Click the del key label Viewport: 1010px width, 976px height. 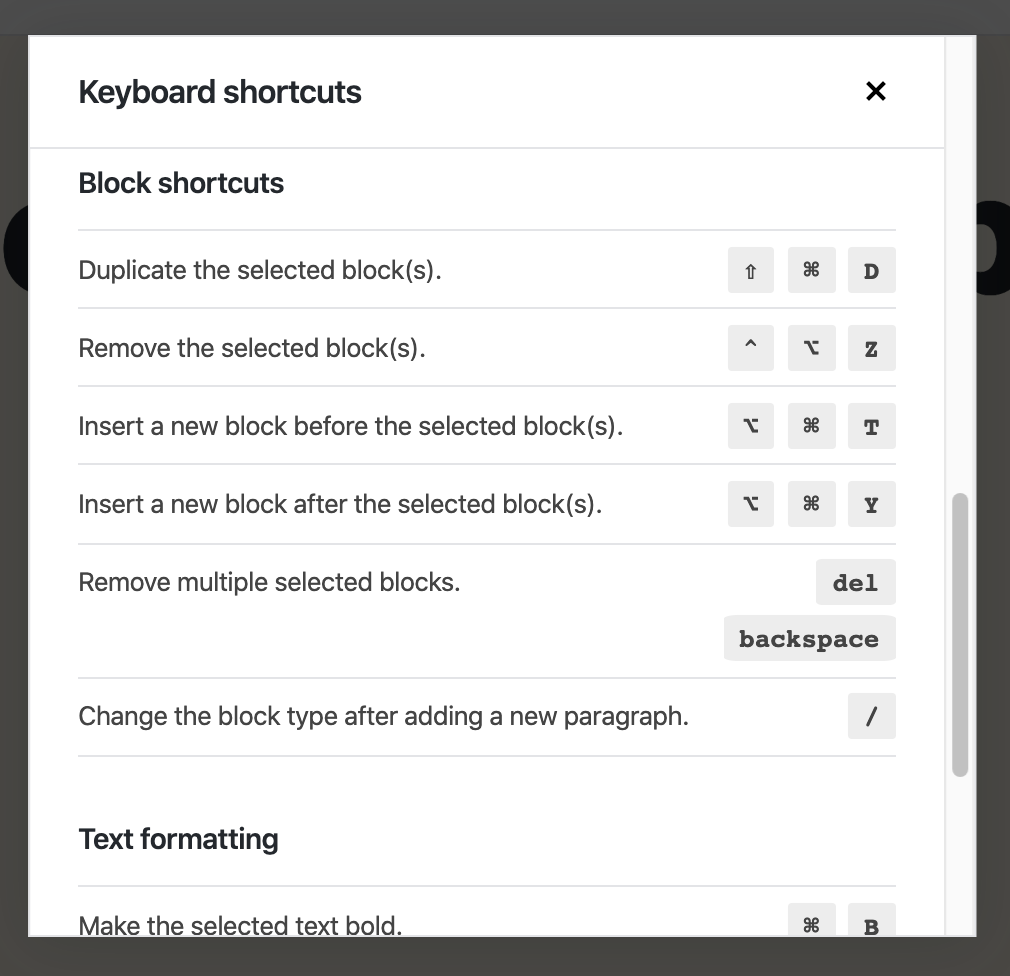pos(855,582)
